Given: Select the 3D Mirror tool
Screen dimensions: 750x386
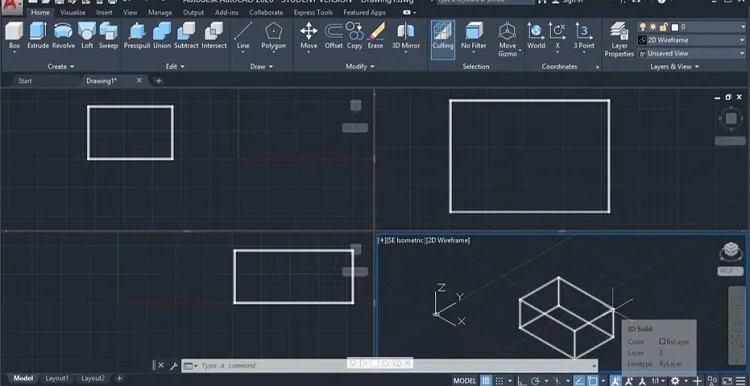Looking at the screenshot, I should 406,36.
